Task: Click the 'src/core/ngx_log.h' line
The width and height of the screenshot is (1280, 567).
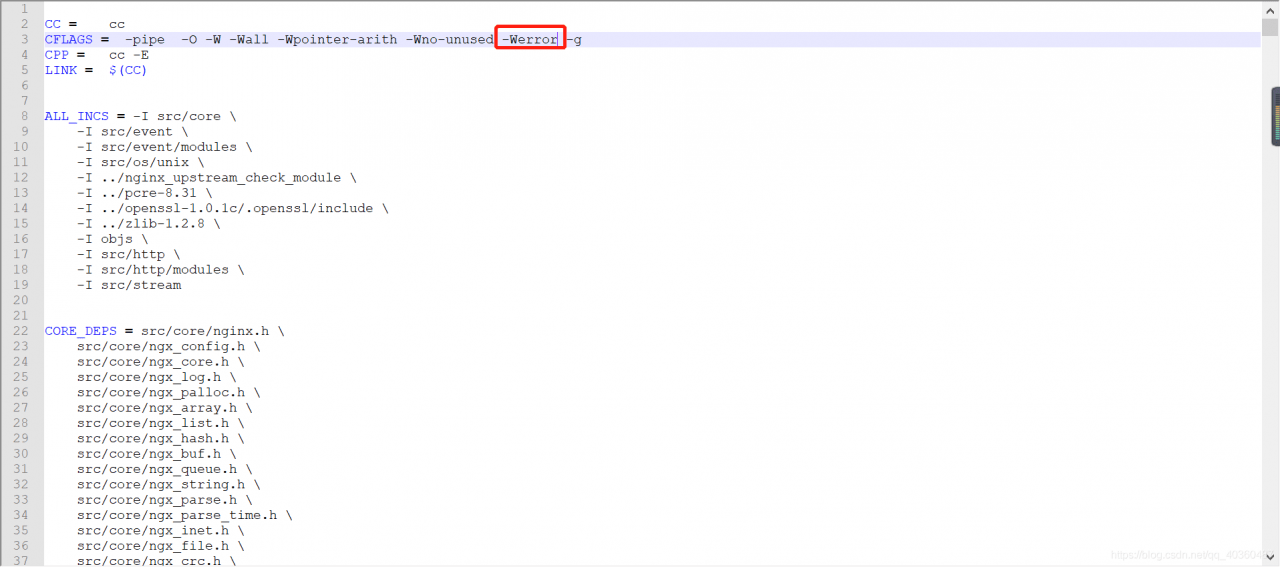Action: [156, 377]
